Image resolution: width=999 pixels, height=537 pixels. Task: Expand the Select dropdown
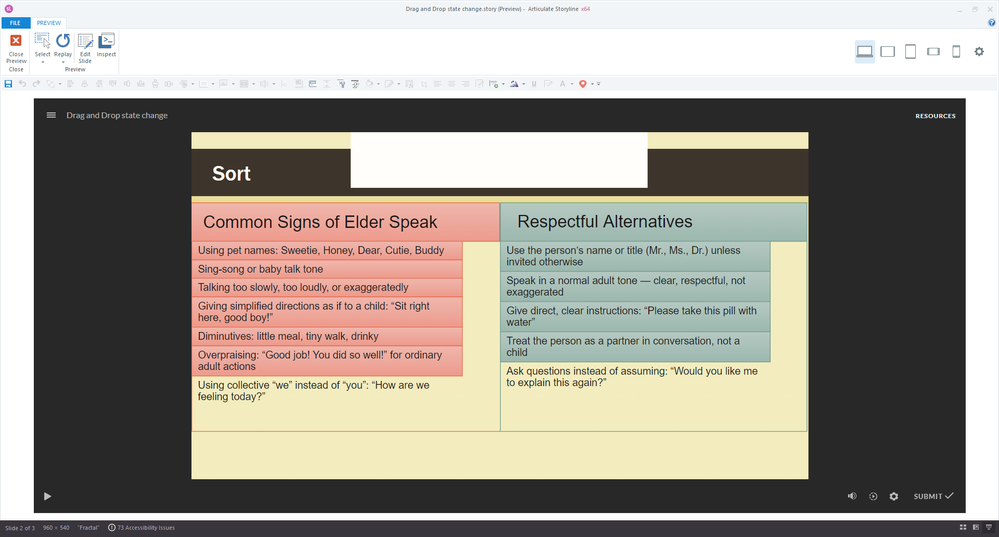point(43,62)
